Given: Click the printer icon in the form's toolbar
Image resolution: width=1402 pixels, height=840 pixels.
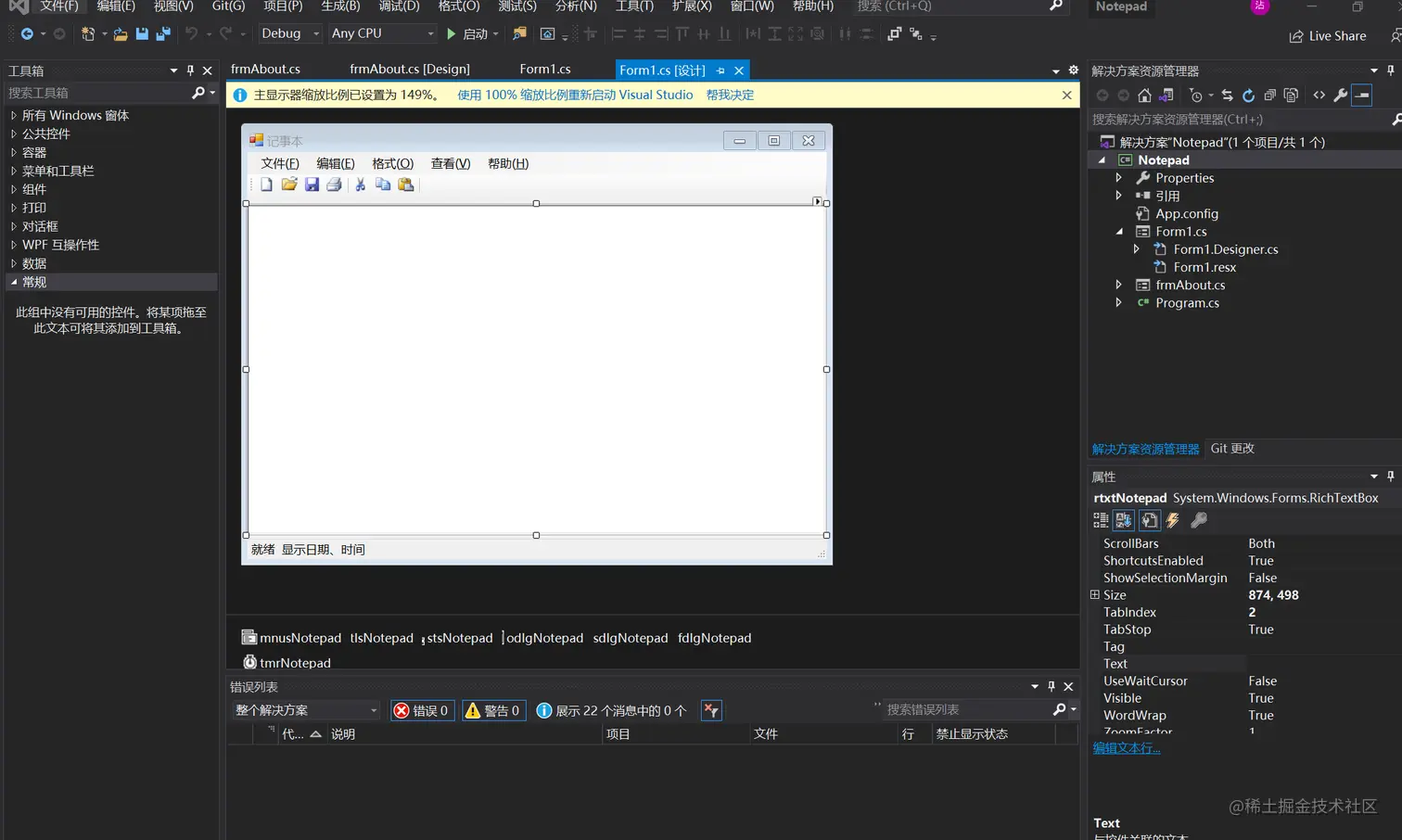Looking at the screenshot, I should pos(334,185).
